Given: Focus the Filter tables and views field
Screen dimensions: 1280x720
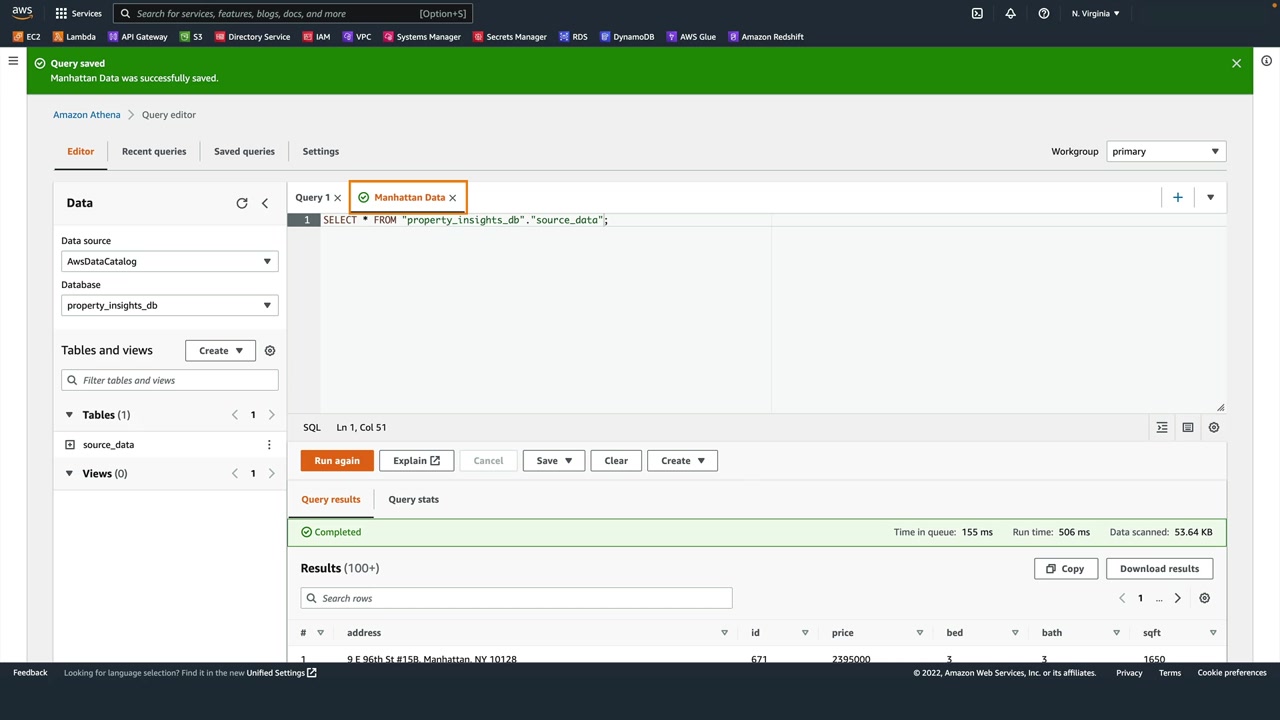Looking at the screenshot, I should [170, 381].
